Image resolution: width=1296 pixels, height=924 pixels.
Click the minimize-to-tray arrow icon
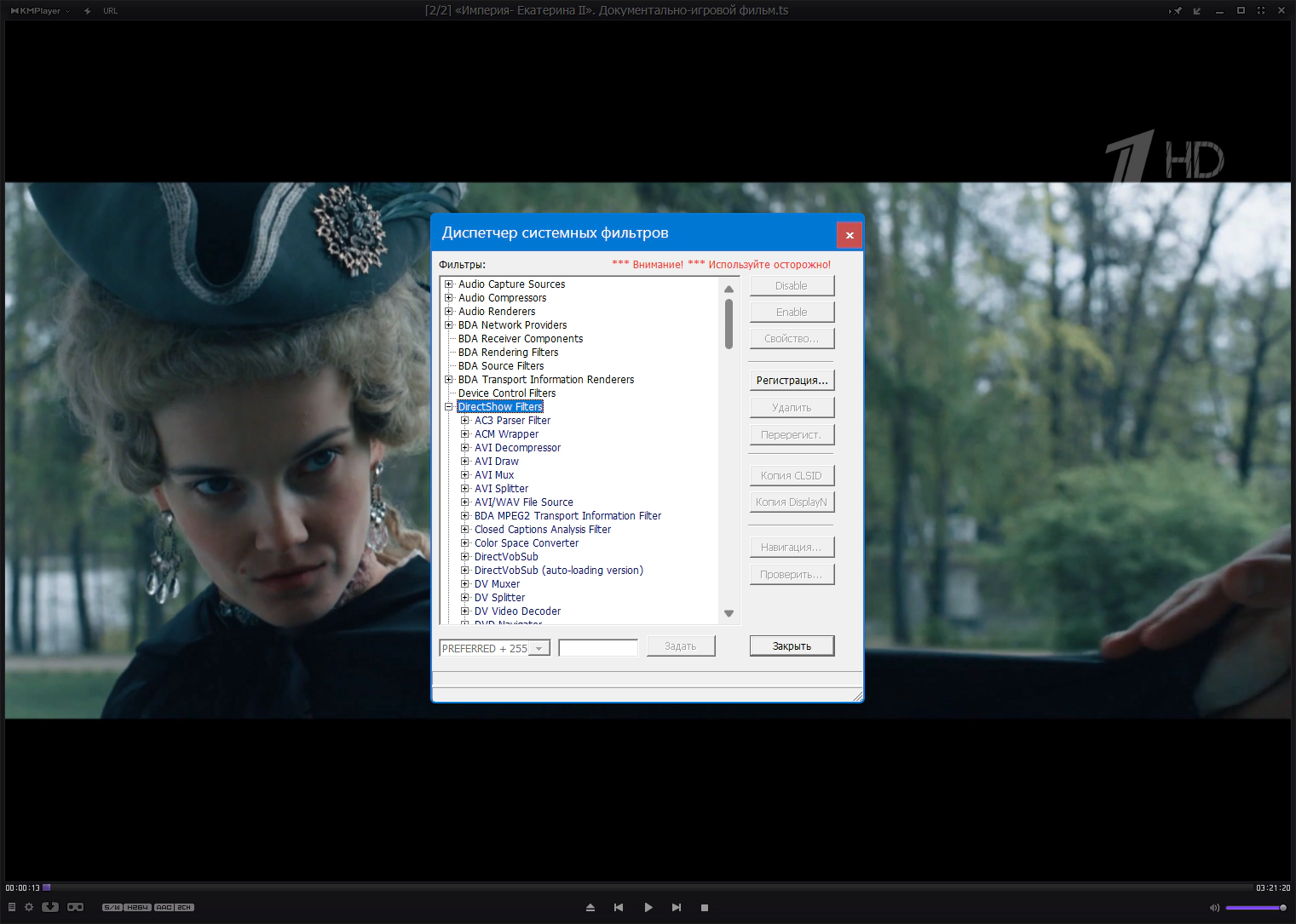click(1197, 11)
